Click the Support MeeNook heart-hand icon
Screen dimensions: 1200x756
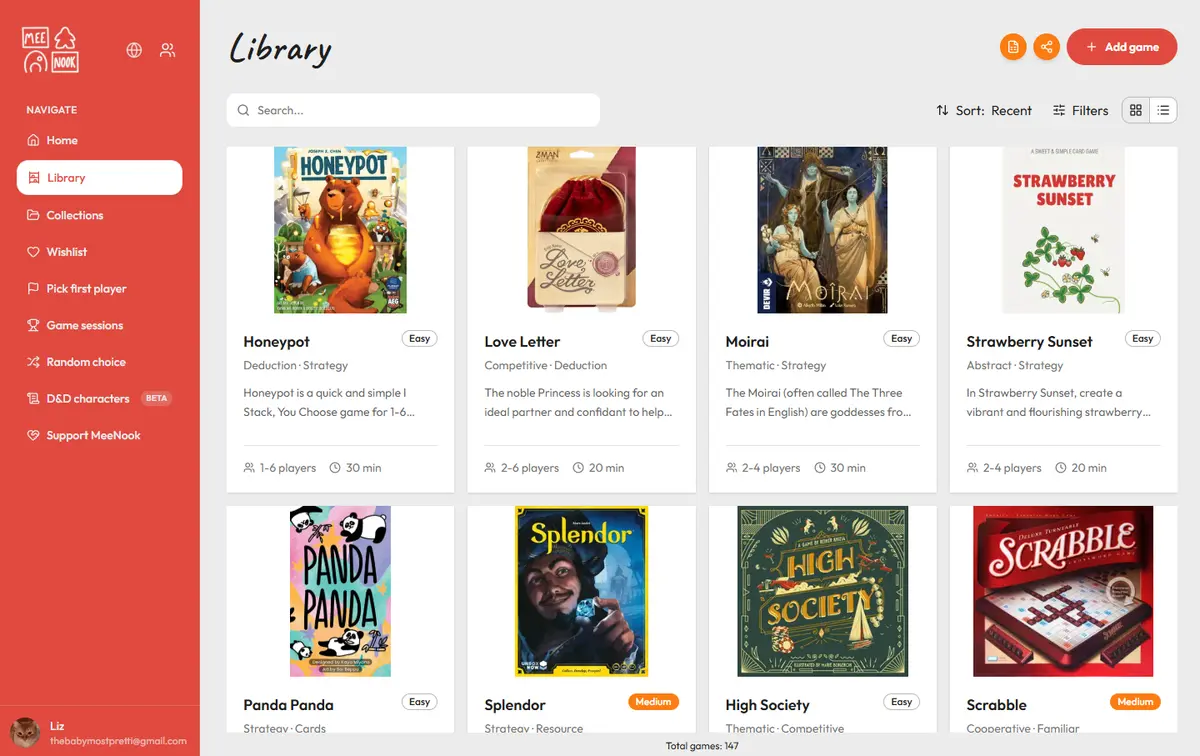pos(34,436)
